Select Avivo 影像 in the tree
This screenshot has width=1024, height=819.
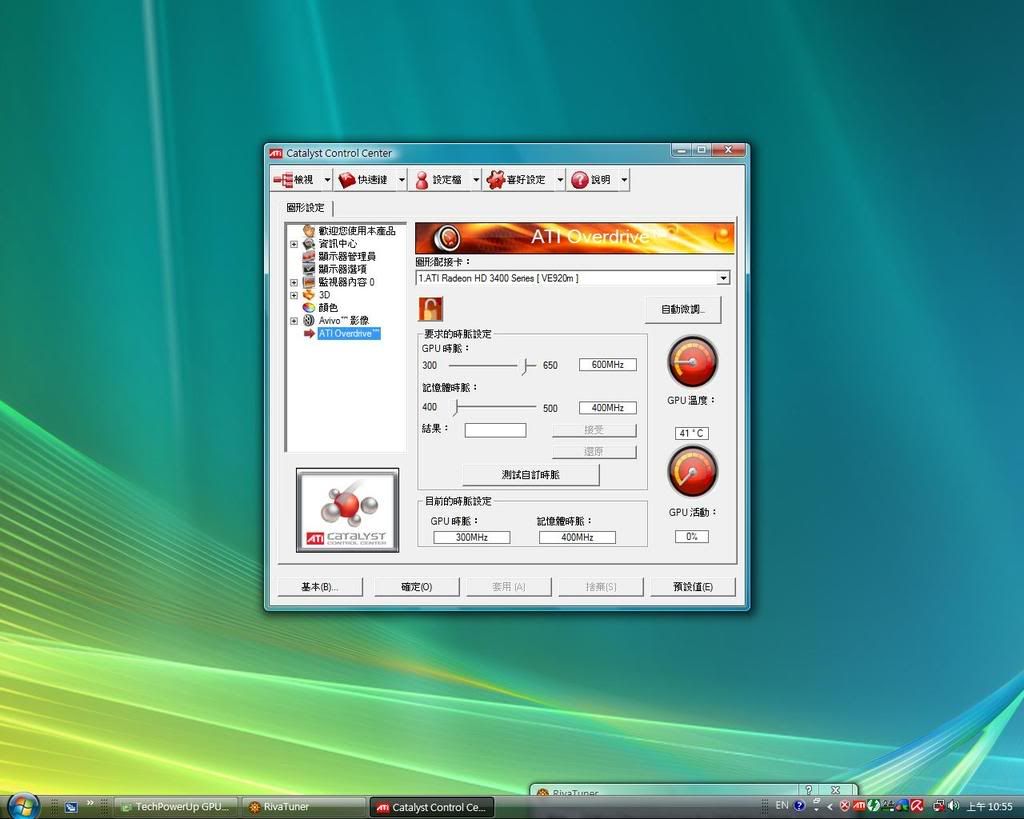[344, 320]
